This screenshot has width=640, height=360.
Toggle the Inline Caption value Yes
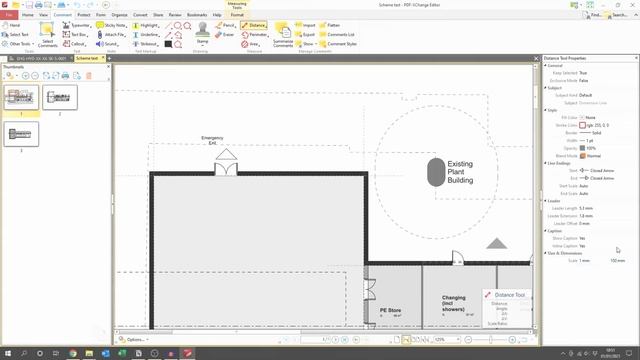tap(582, 246)
